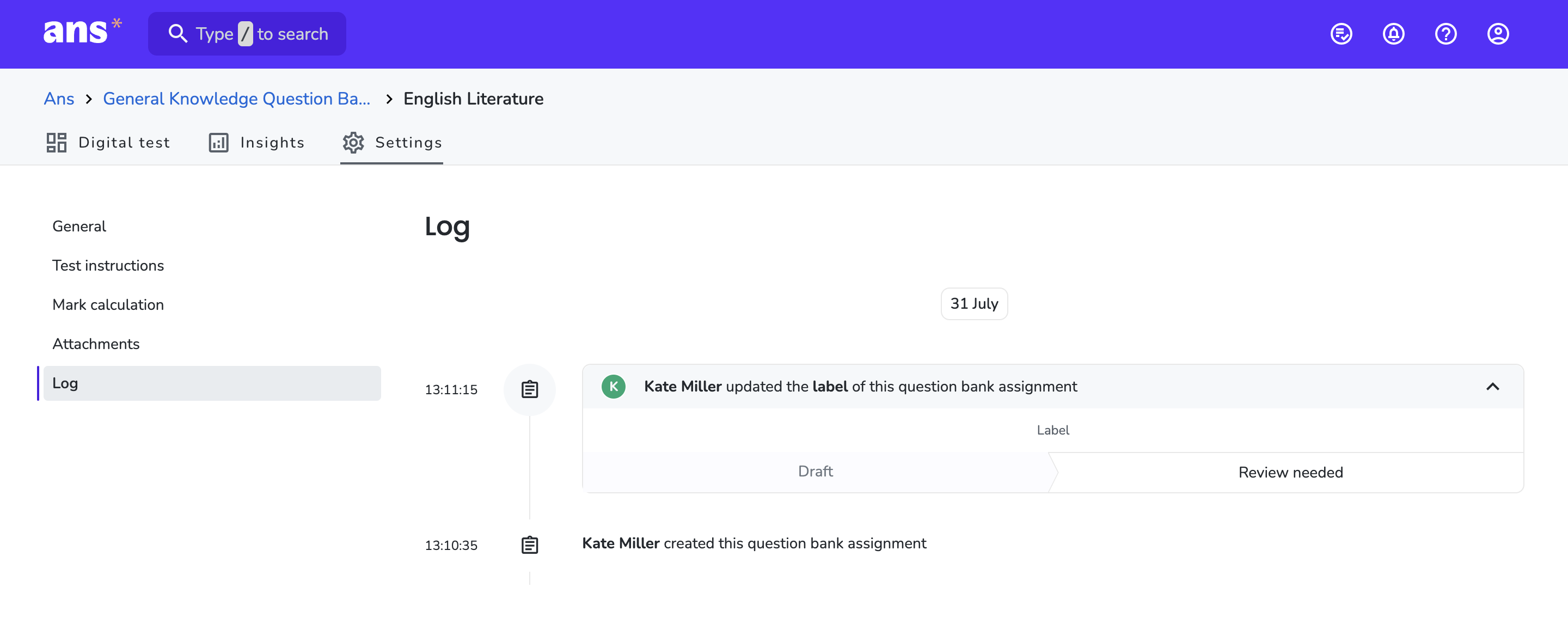
Task: Click the 31 July date marker
Action: (974, 304)
